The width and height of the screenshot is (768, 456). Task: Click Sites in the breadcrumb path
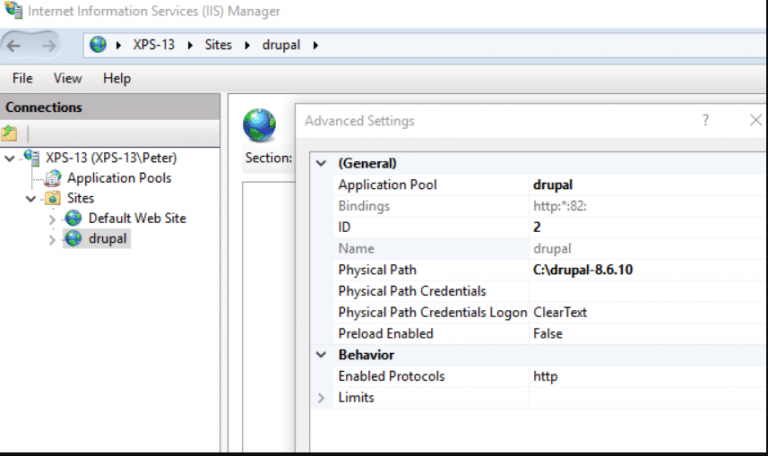tap(218, 45)
